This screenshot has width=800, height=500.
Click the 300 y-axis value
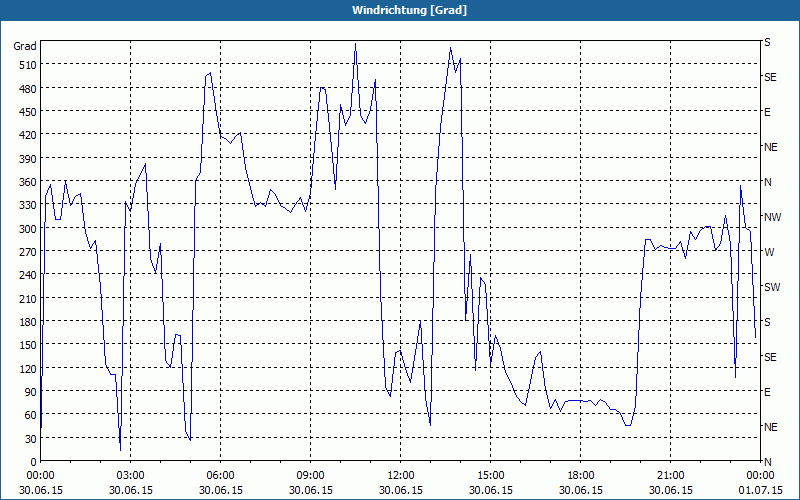pos(28,229)
